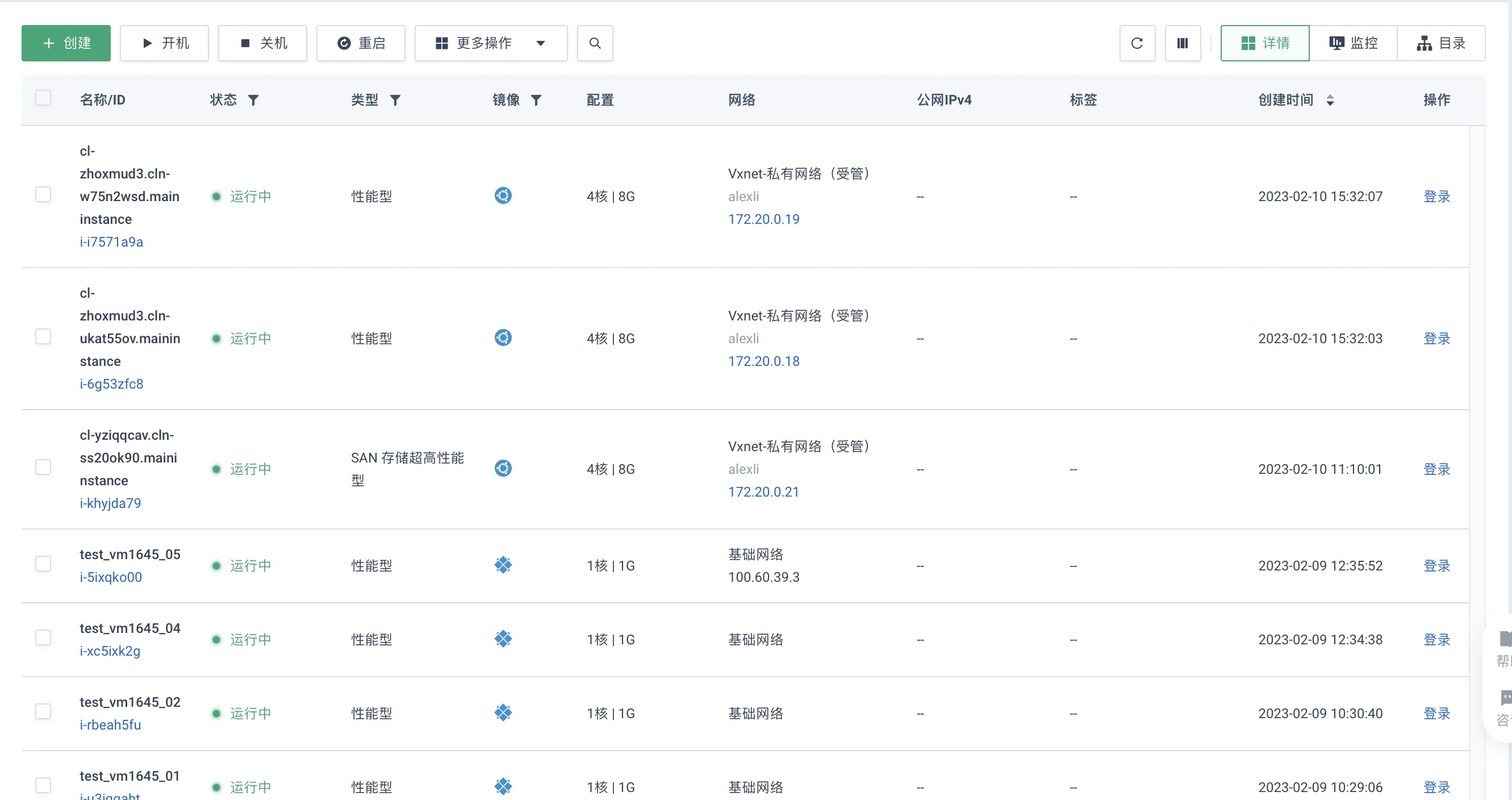Open the column display settings icon
The height and width of the screenshot is (800, 1512).
1183,43
